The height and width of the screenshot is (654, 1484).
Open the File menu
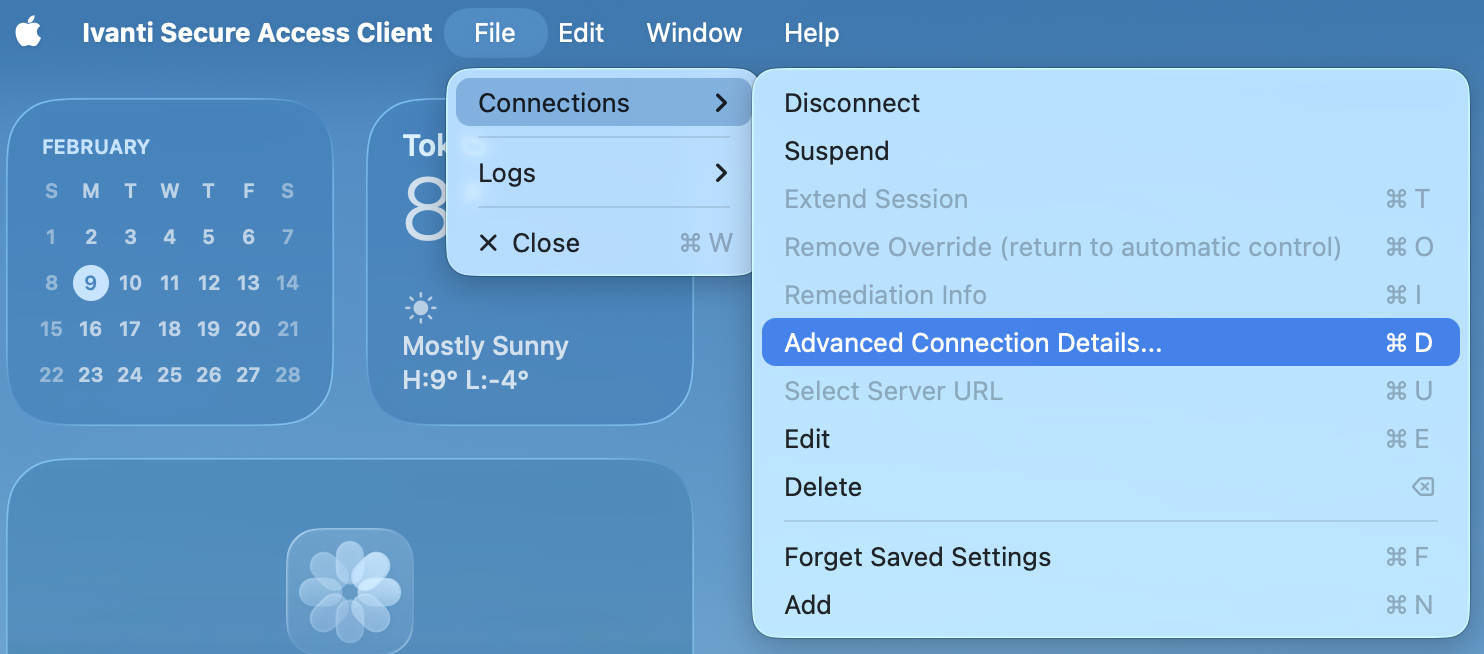495,33
